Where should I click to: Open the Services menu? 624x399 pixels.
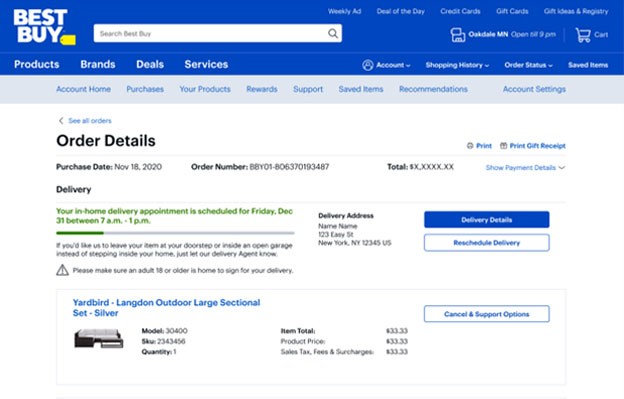206,64
